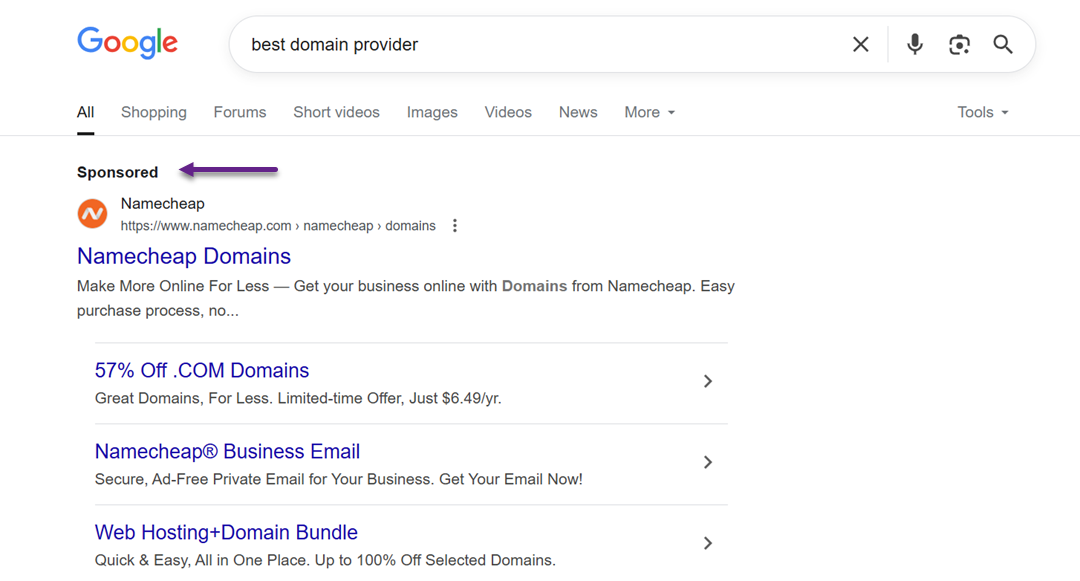This screenshot has height=581, width=1080.
Task: Expand chevron on Namecheap Business Email row
Action: [707, 463]
